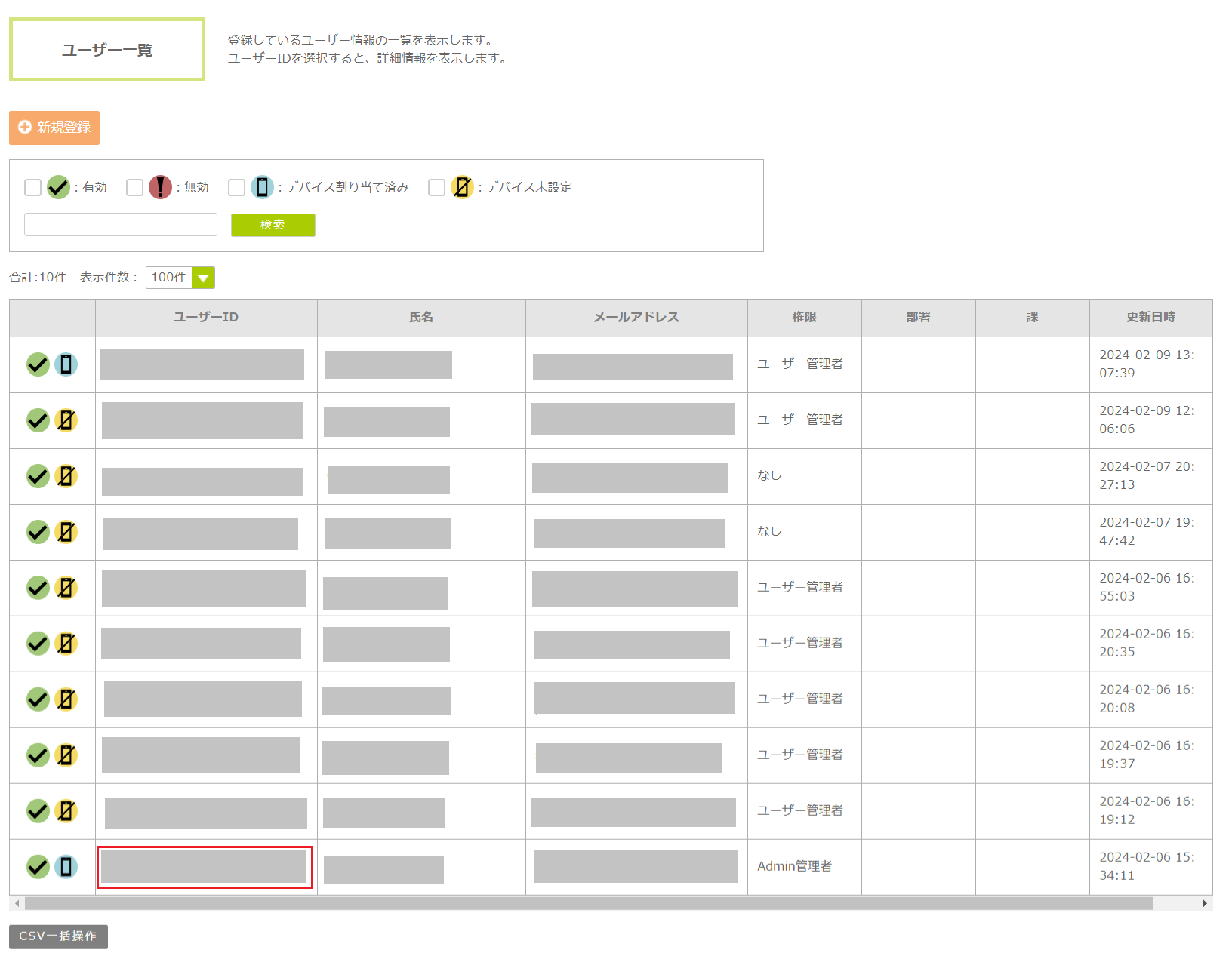Open the CSV一括操作 button
The height and width of the screenshot is (953, 1232).
tap(58, 936)
